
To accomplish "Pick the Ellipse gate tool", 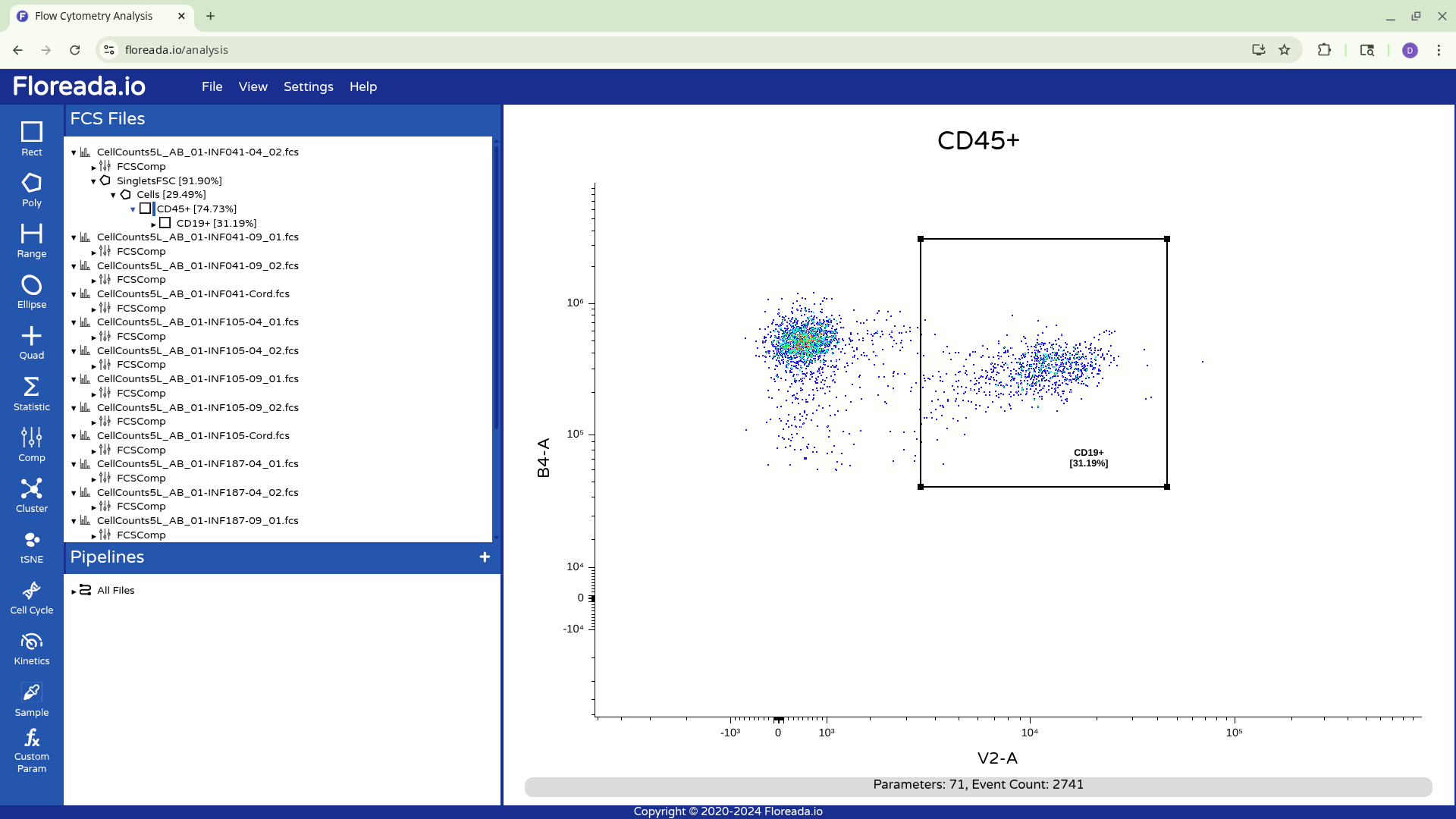I will point(31,291).
